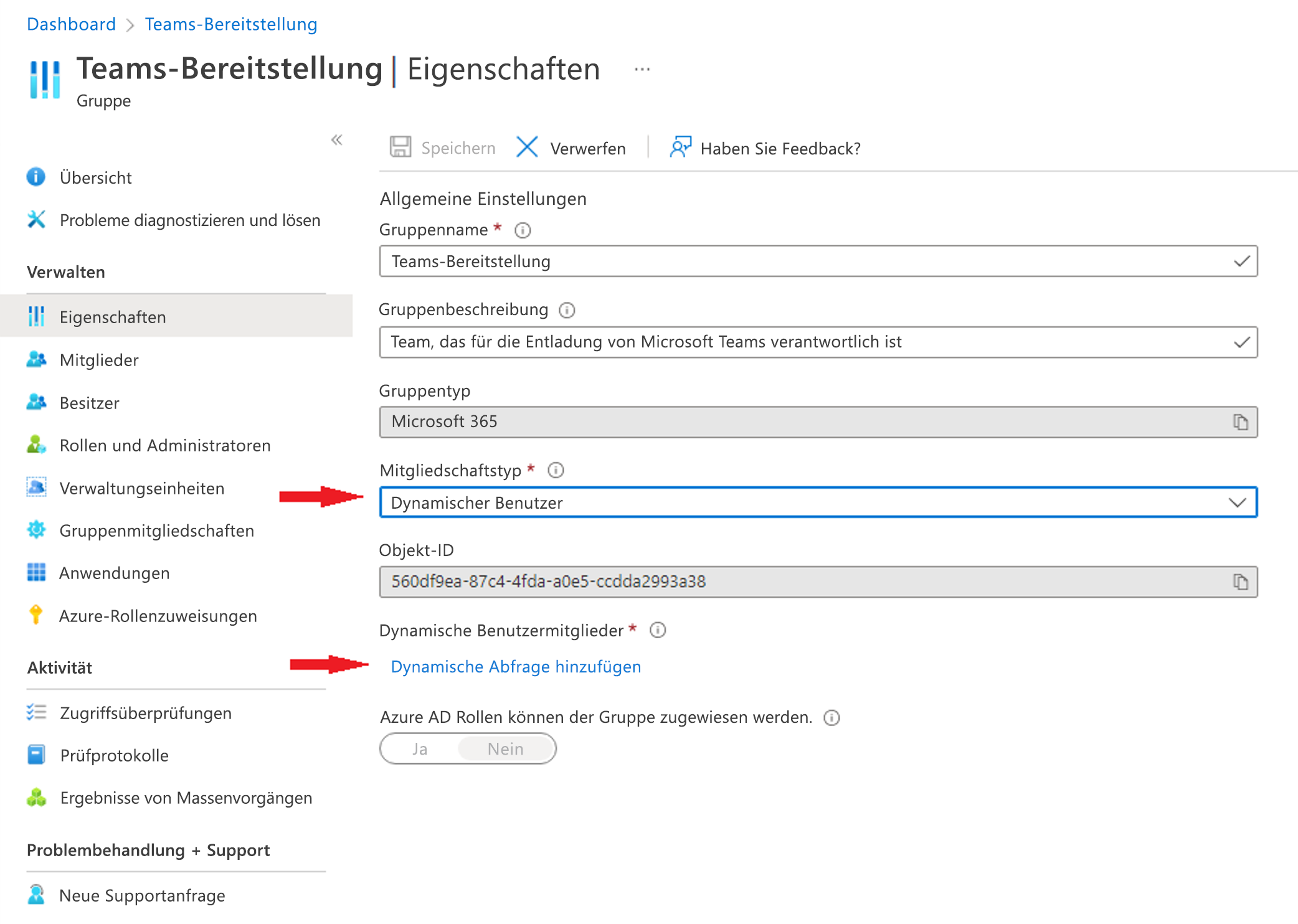This screenshot has width=1298, height=924.
Task: Click the Ergebnisse von Massenvorgängen icon
Action: 36,798
